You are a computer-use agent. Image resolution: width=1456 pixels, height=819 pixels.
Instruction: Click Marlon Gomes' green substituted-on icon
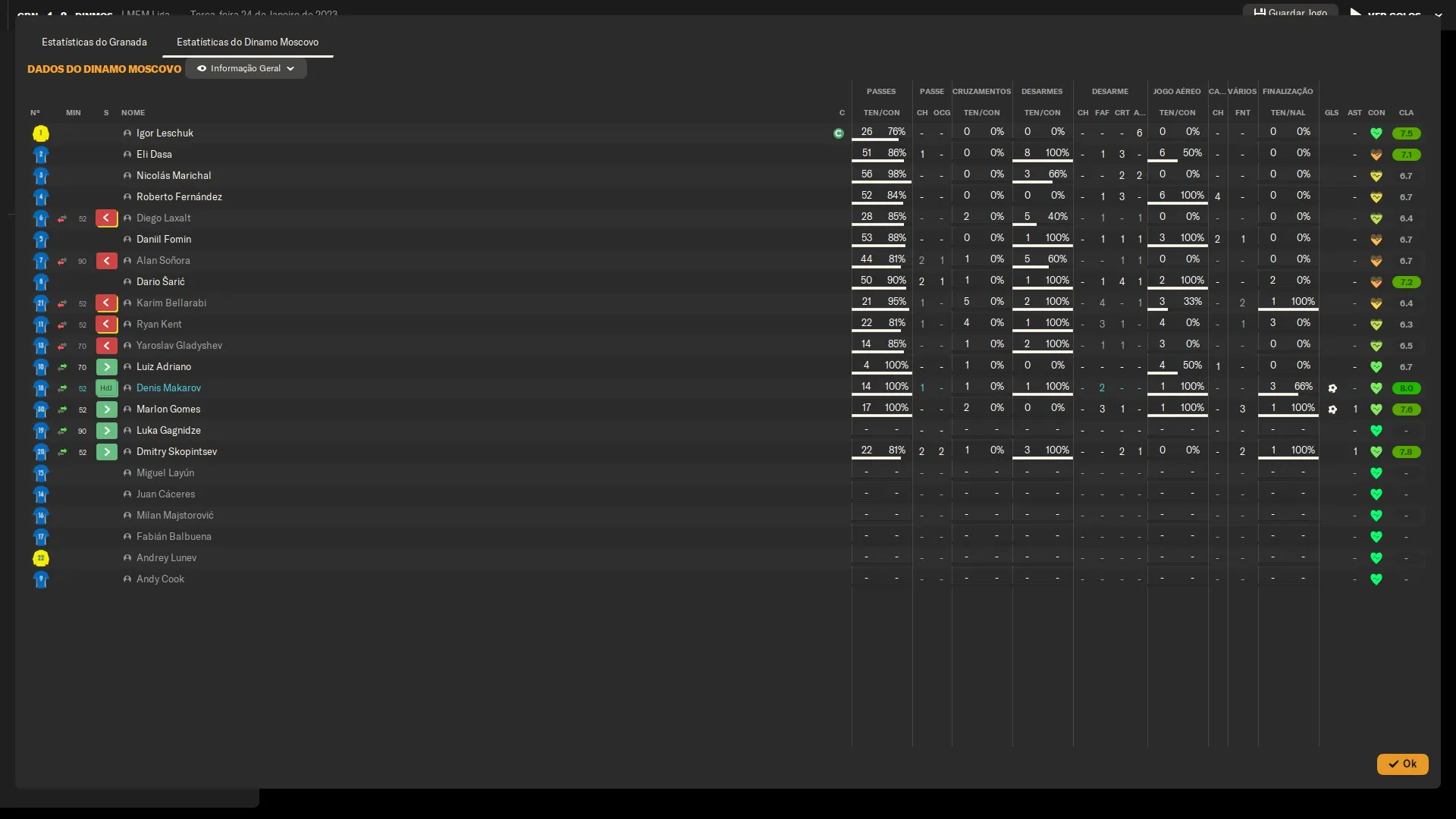click(x=106, y=409)
